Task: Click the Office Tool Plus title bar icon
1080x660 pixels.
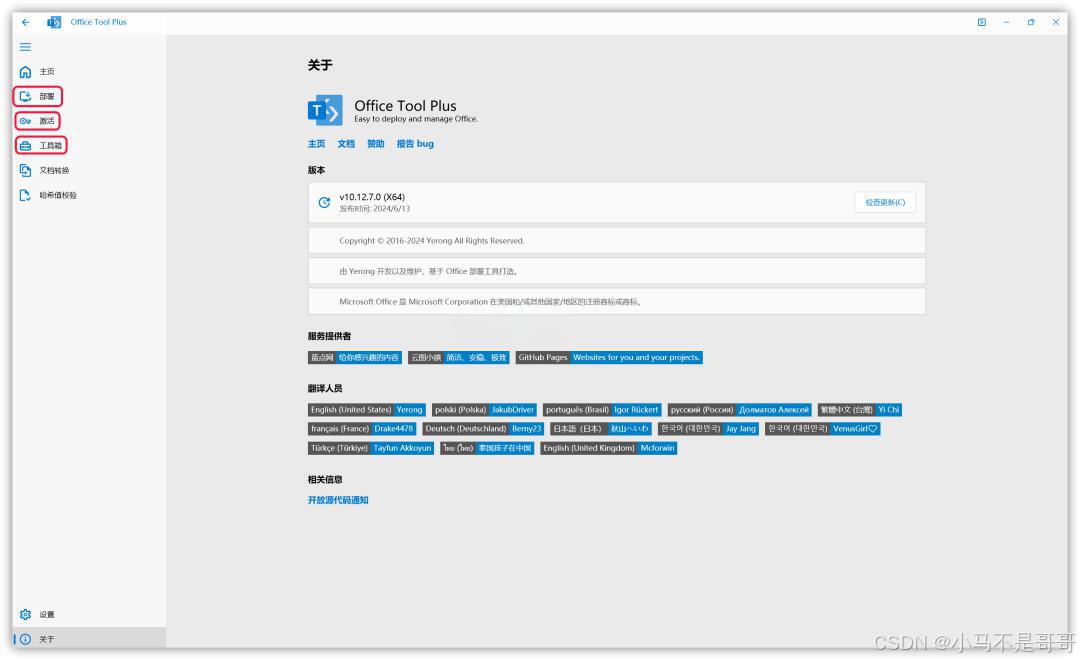Action: tap(54, 22)
